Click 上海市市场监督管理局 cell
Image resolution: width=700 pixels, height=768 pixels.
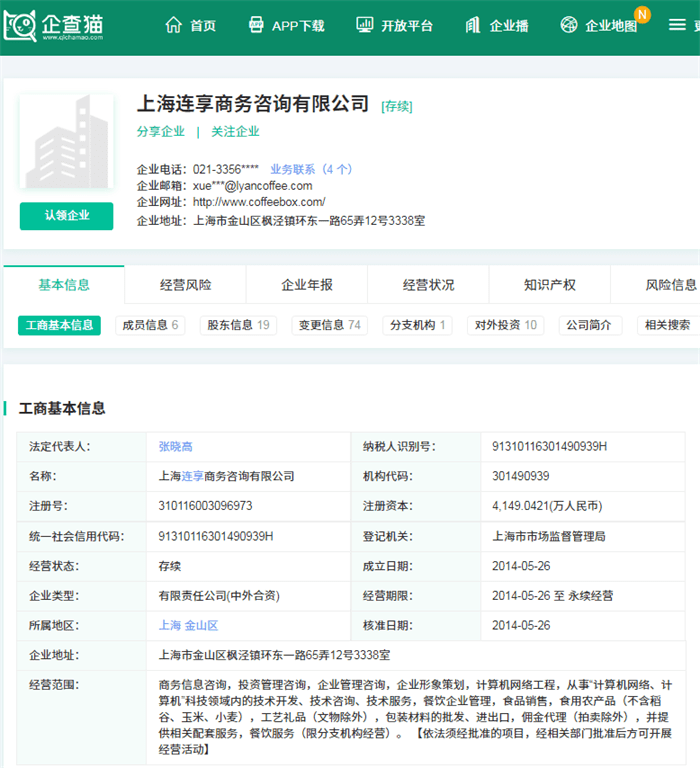coord(549,536)
